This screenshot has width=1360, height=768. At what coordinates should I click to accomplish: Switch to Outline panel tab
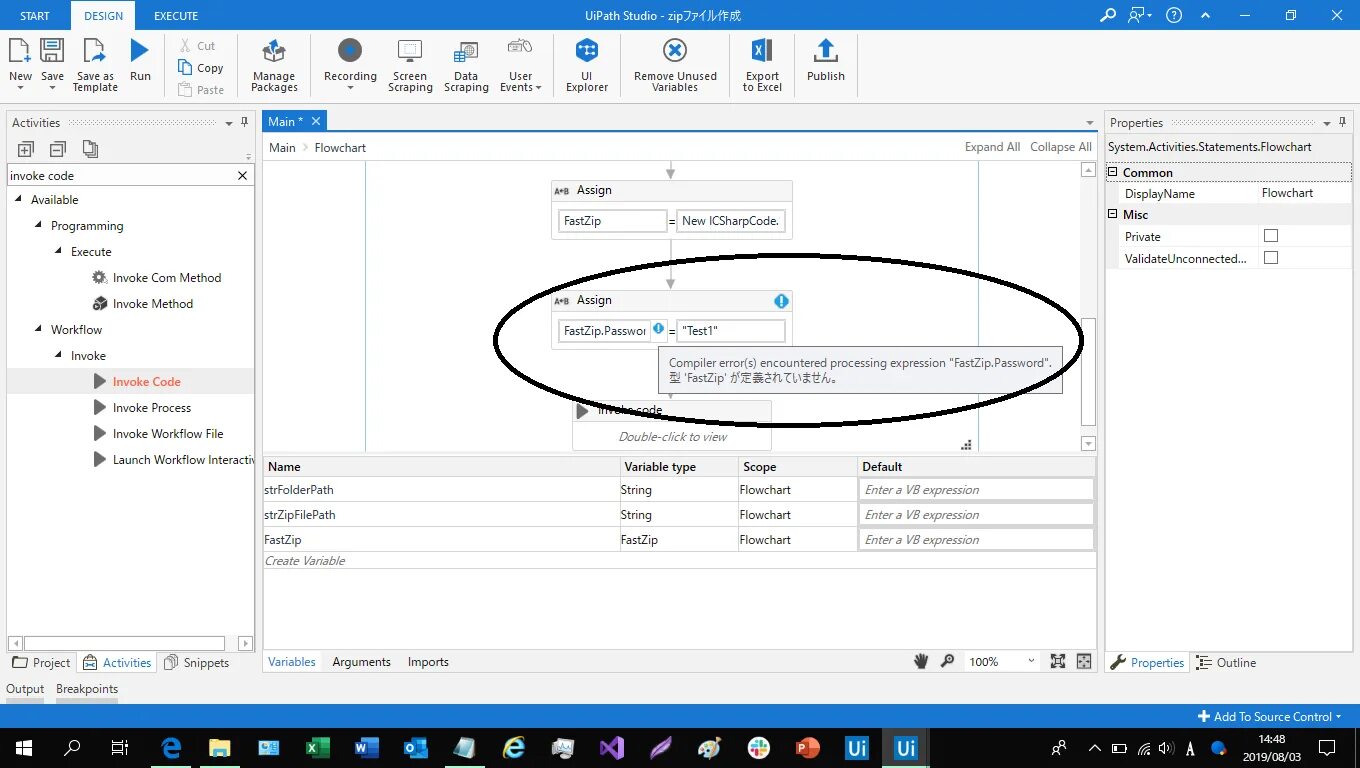pyautogui.click(x=1226, y=663)
